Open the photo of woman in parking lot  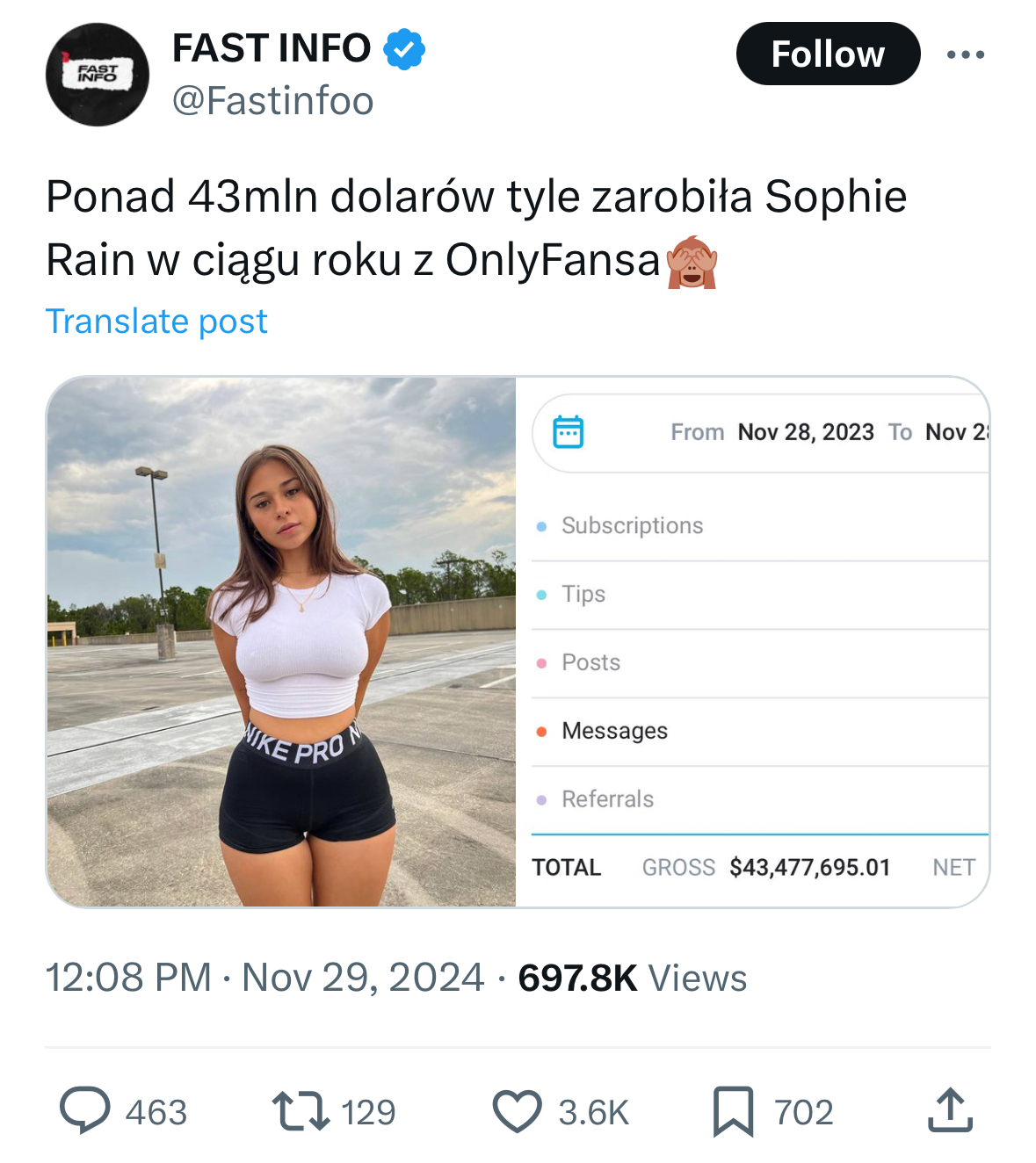point(281,641)
